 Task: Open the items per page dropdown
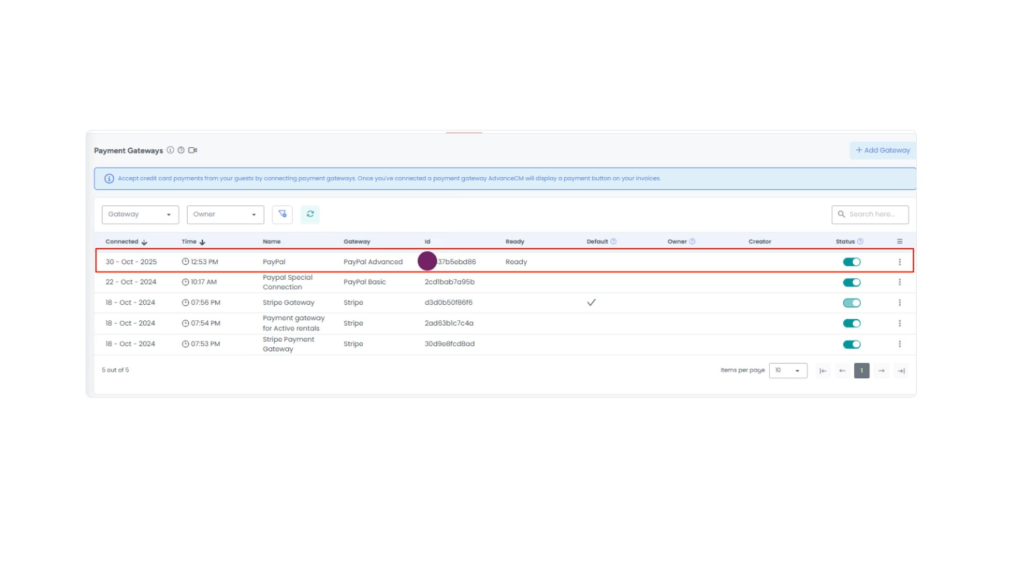pyautogui.click(x=788, y=370)
